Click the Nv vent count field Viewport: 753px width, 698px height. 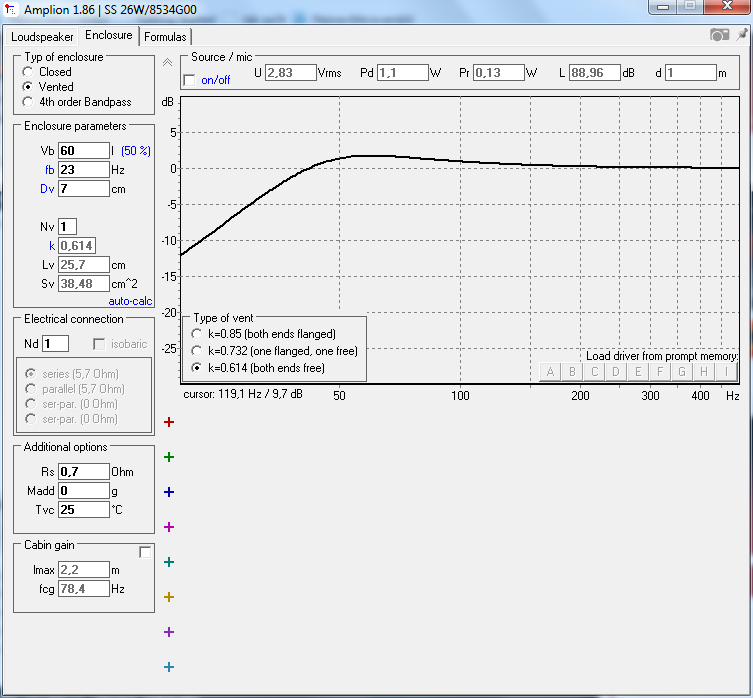point(67,227)
